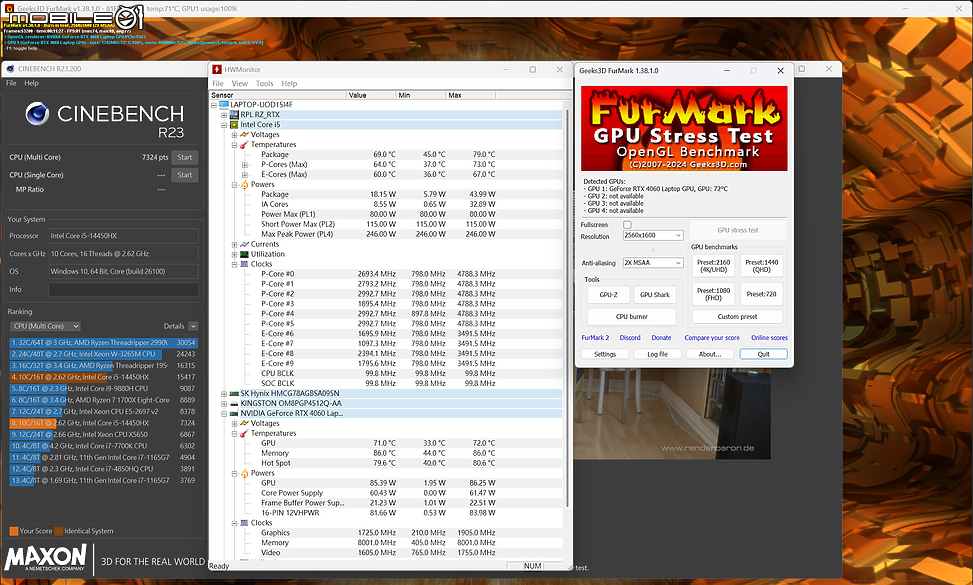
Task: Collapse the LAPTOP-UOD15I4F root node
Action: click(x=214, y=105)
